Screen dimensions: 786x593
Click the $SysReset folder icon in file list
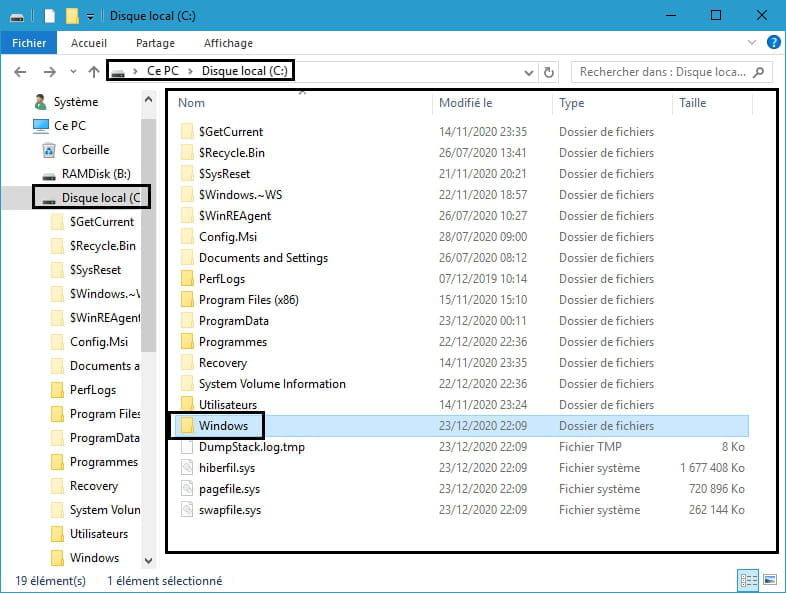coord(187,174)
